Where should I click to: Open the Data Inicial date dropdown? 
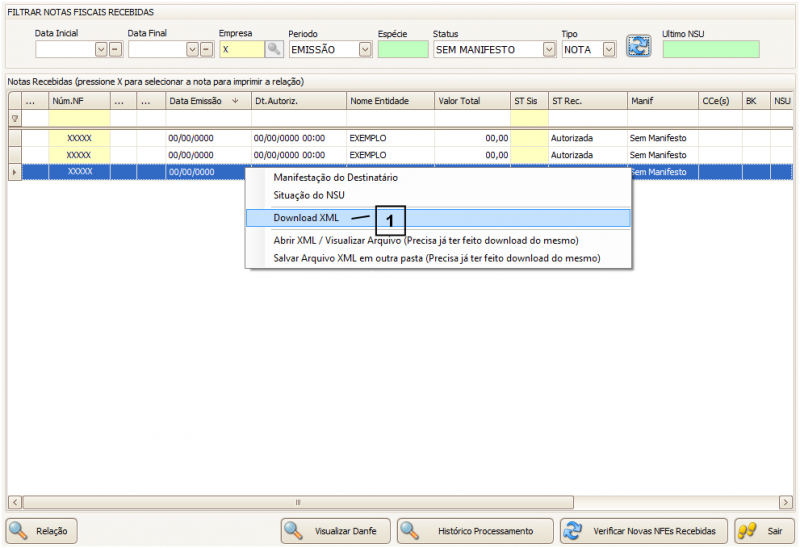coord(101,49)
